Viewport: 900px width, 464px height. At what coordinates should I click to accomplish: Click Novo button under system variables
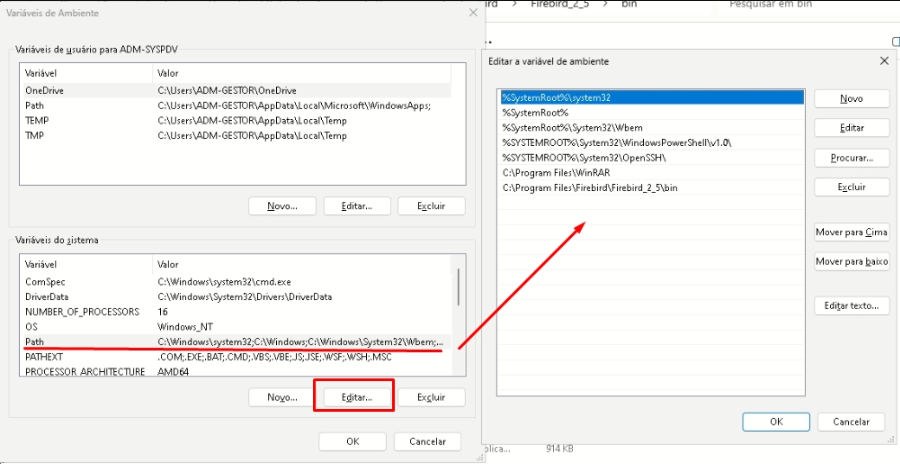[282, 397]
